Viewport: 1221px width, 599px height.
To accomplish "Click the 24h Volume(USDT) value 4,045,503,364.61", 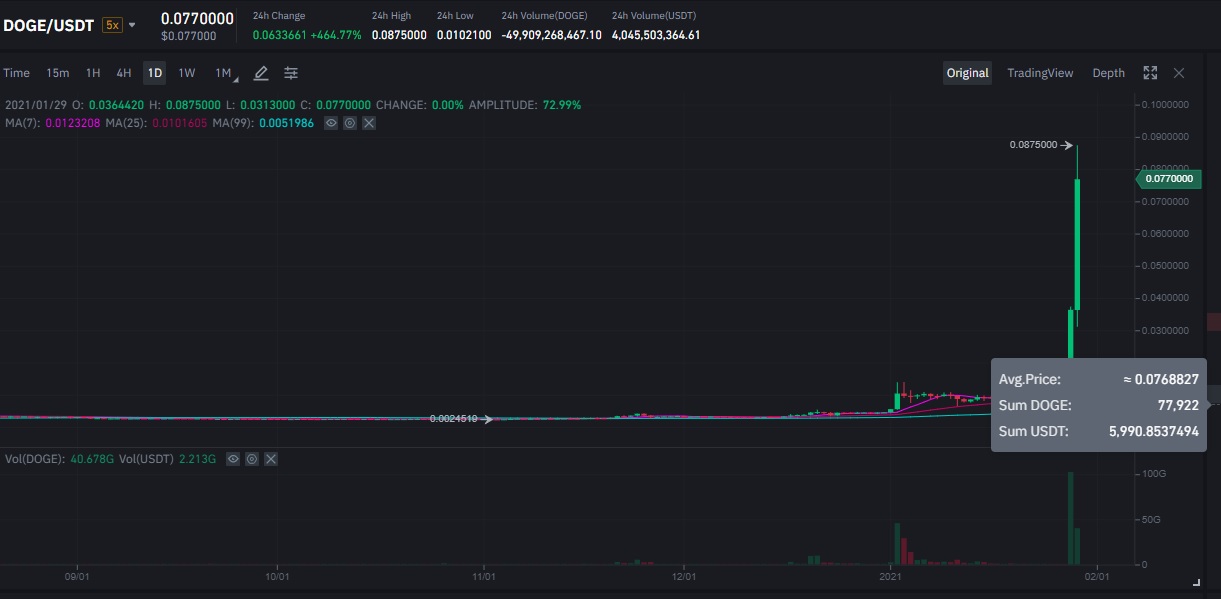I will click(656, 35).
